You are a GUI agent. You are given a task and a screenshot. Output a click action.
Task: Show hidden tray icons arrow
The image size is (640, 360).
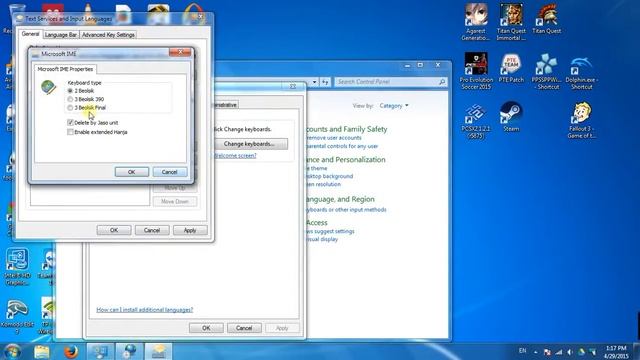point(536,352)
